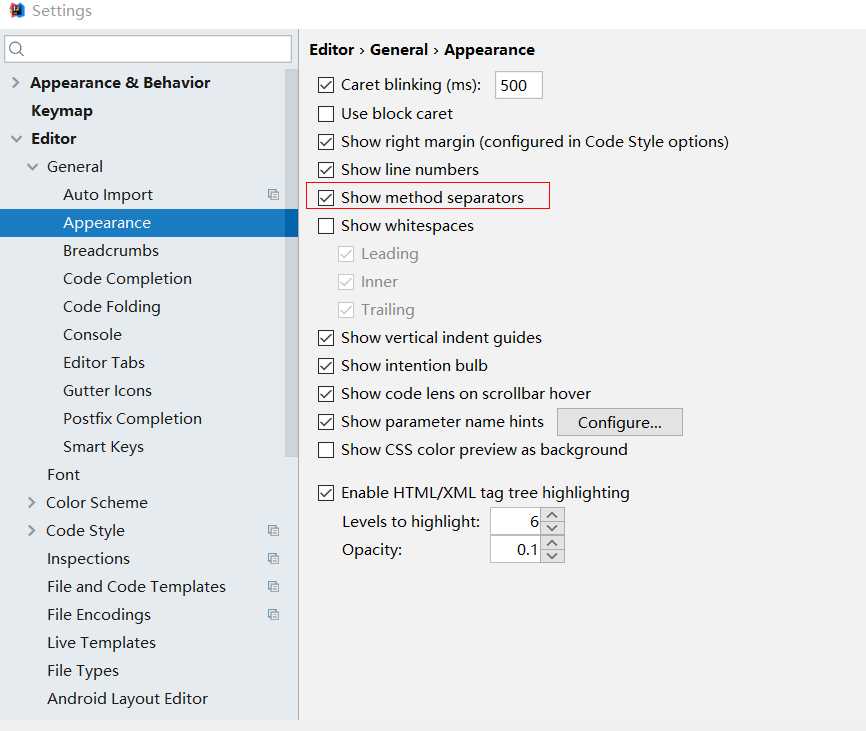Uncheck Show method separators
The width and height of the screenshot is (866, 731).
tap(326, 198)
